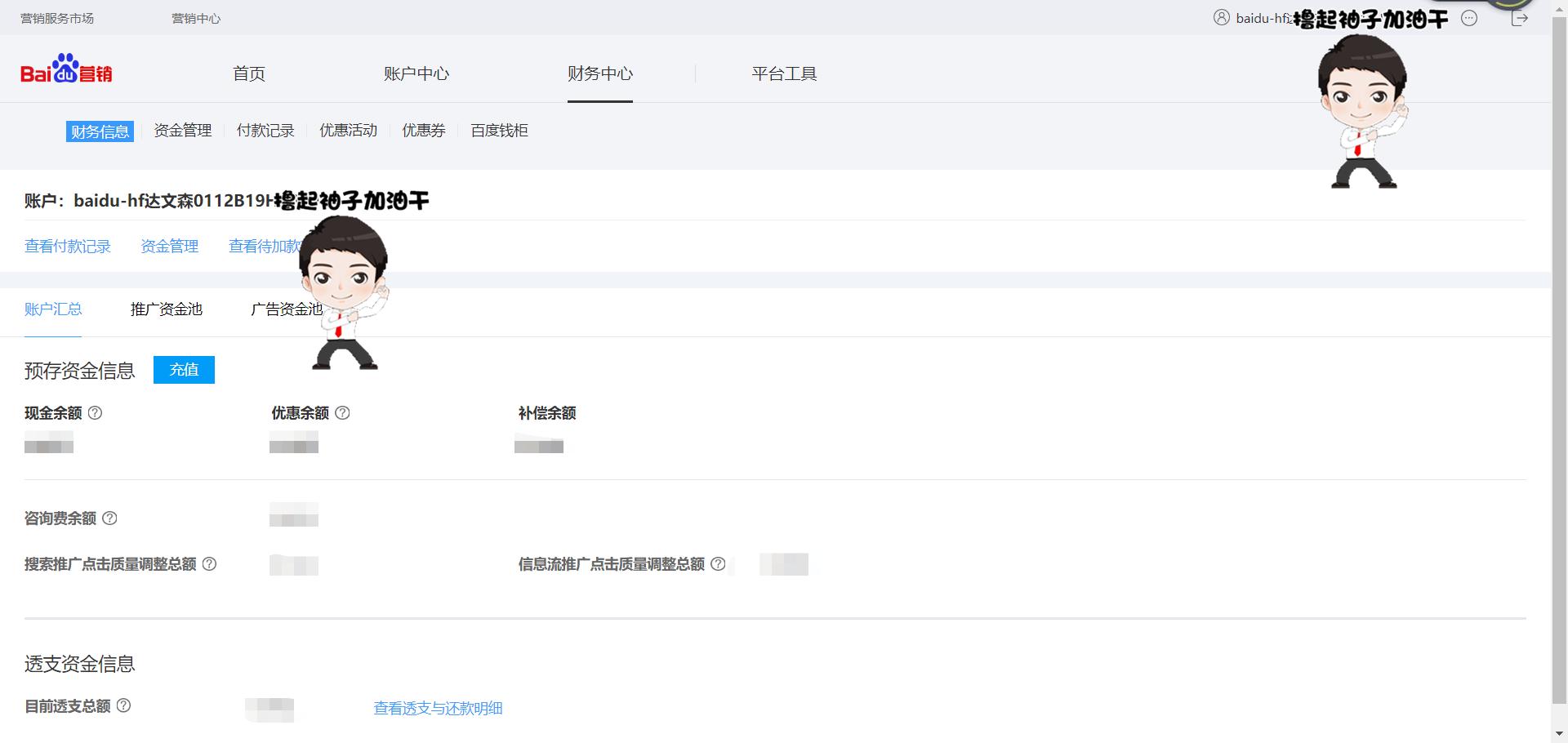
Task: Open 查看付款记录 link
Action: pos(67,247)
